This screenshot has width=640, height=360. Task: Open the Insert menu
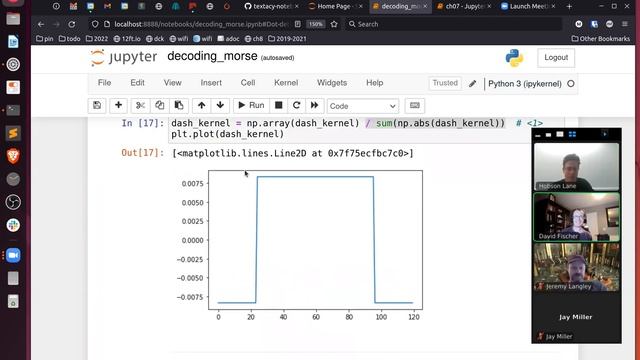click(211, 83)
